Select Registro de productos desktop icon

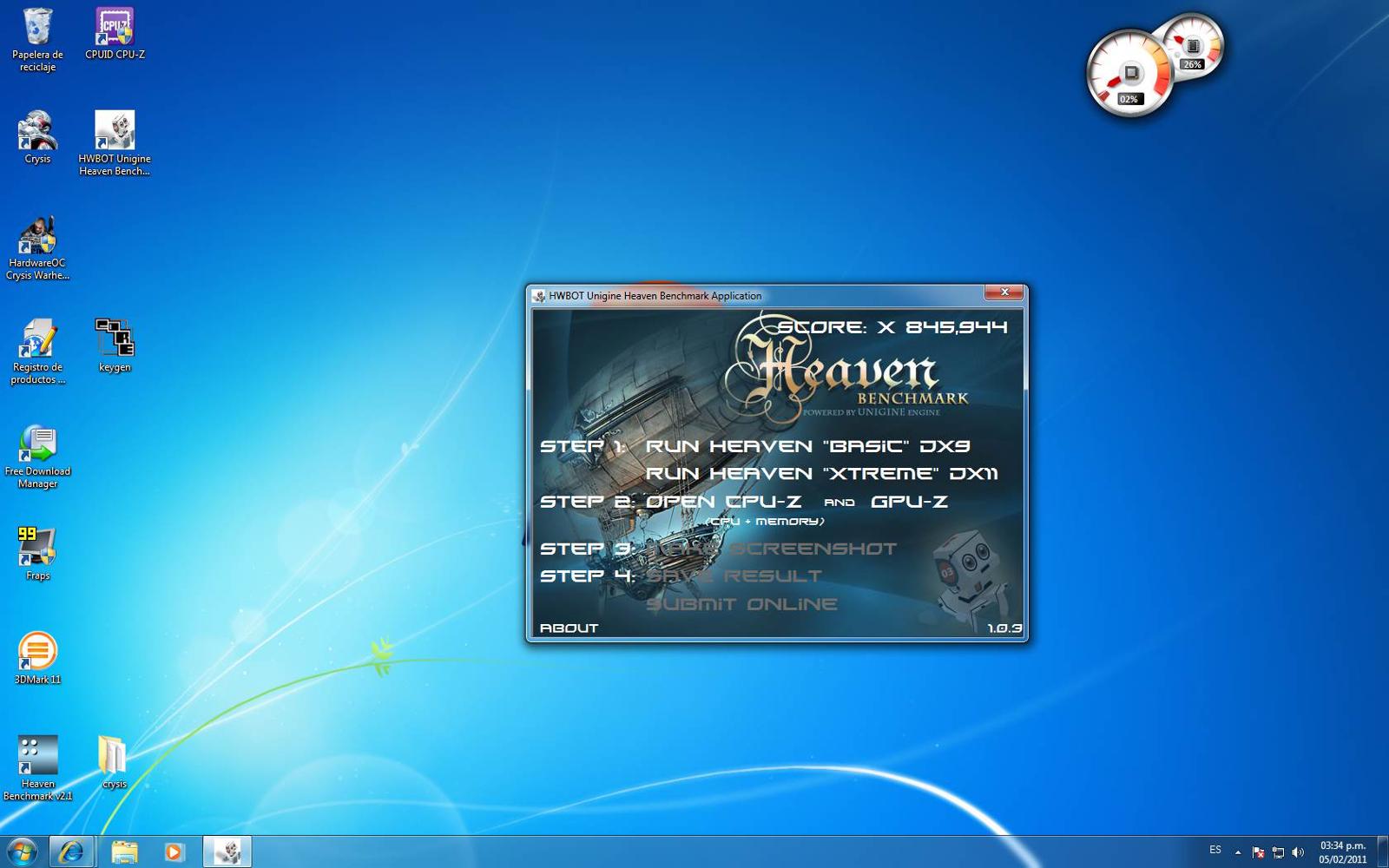(37, 352)
